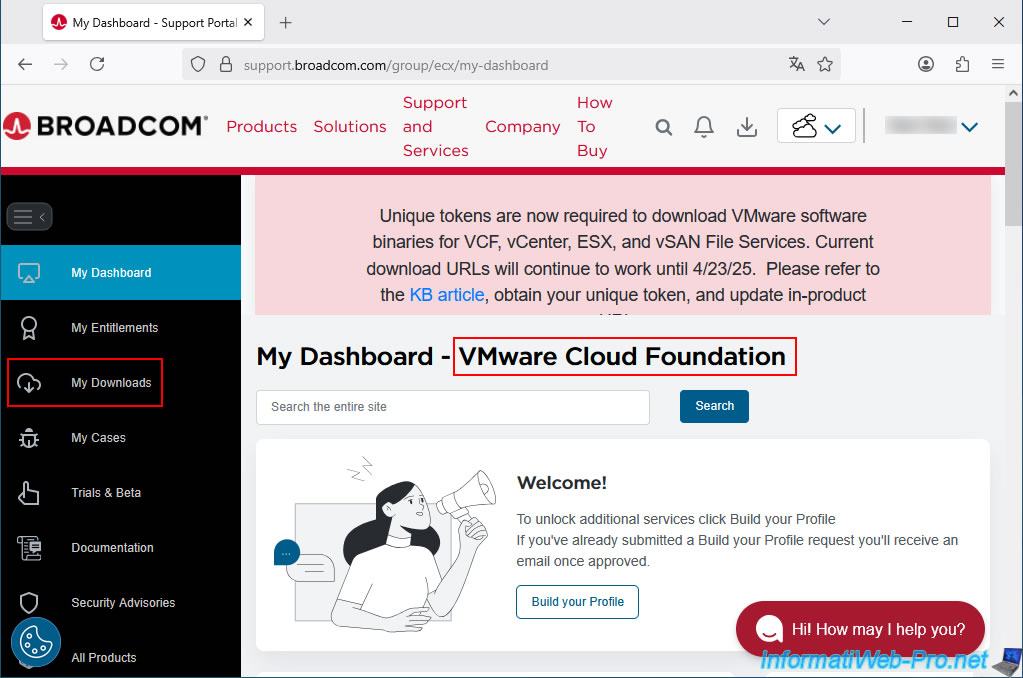Reload the page with the refresh icon
This screenshot has height=678, width=1023.
coord(97,64)
